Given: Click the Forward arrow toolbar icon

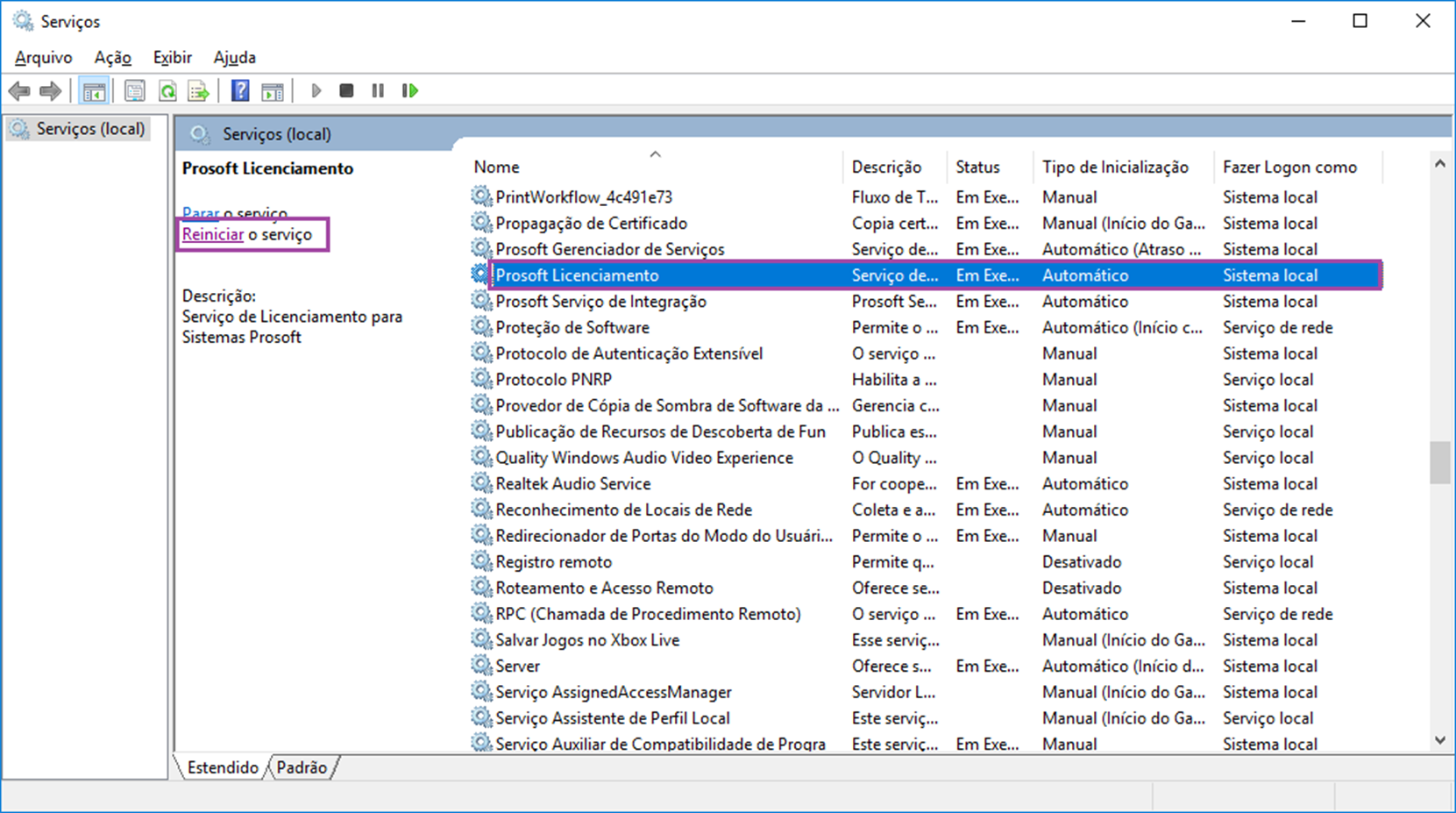Looking at the screenshot, I should point(51,90).
